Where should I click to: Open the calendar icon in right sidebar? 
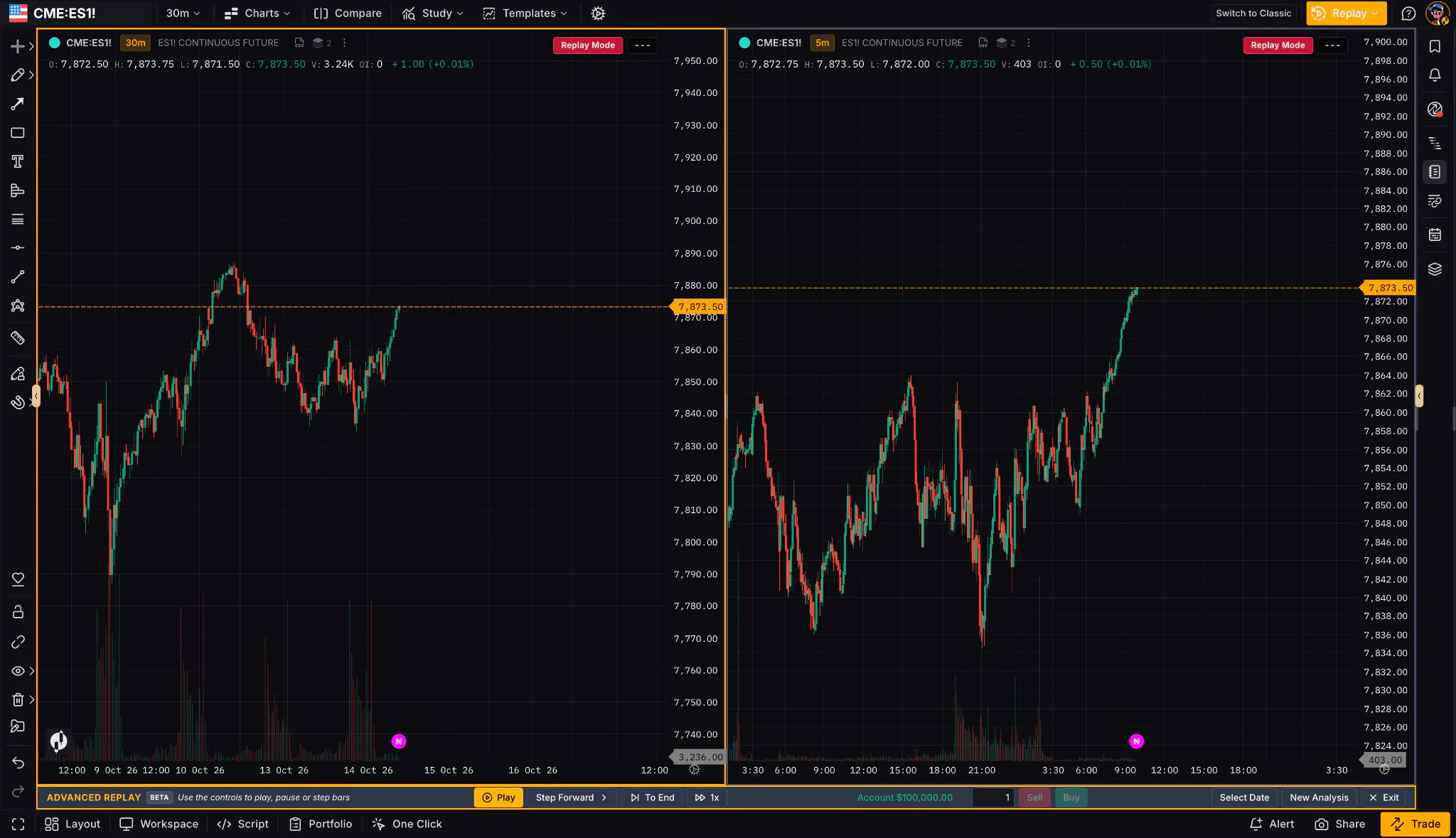tap(1435, 235)
